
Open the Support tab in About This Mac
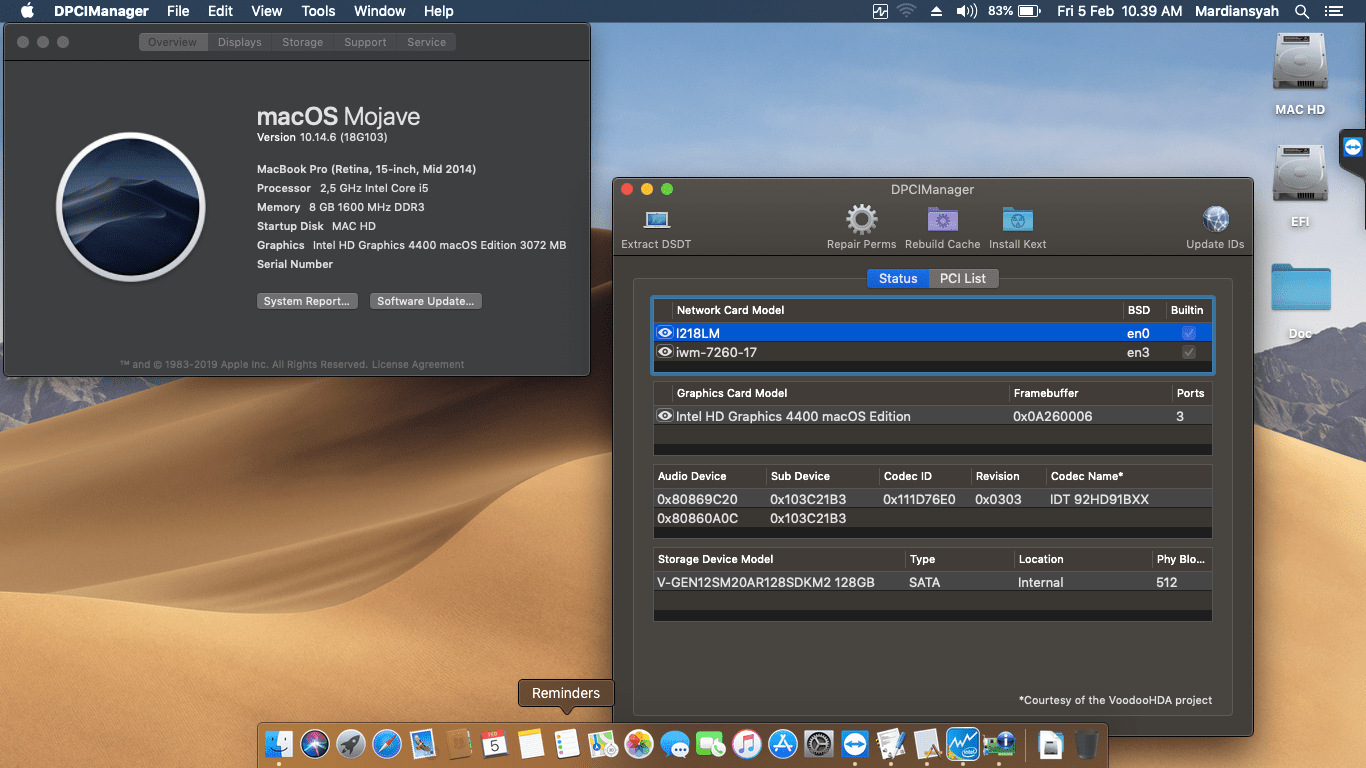point(365,42)
